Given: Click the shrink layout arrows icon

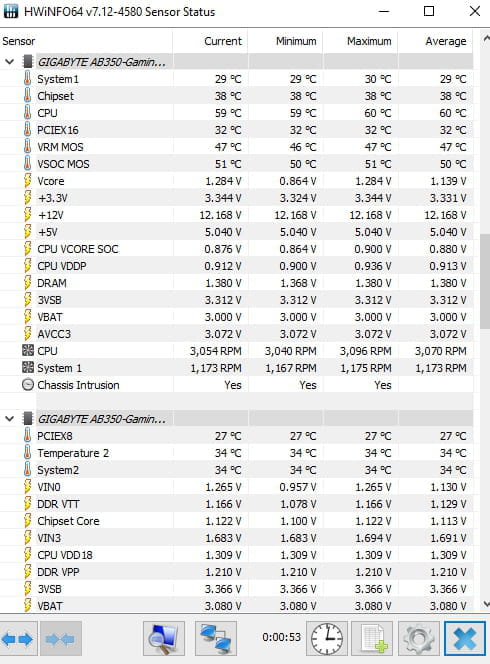Looking at the screenshot, I should 61,638.
